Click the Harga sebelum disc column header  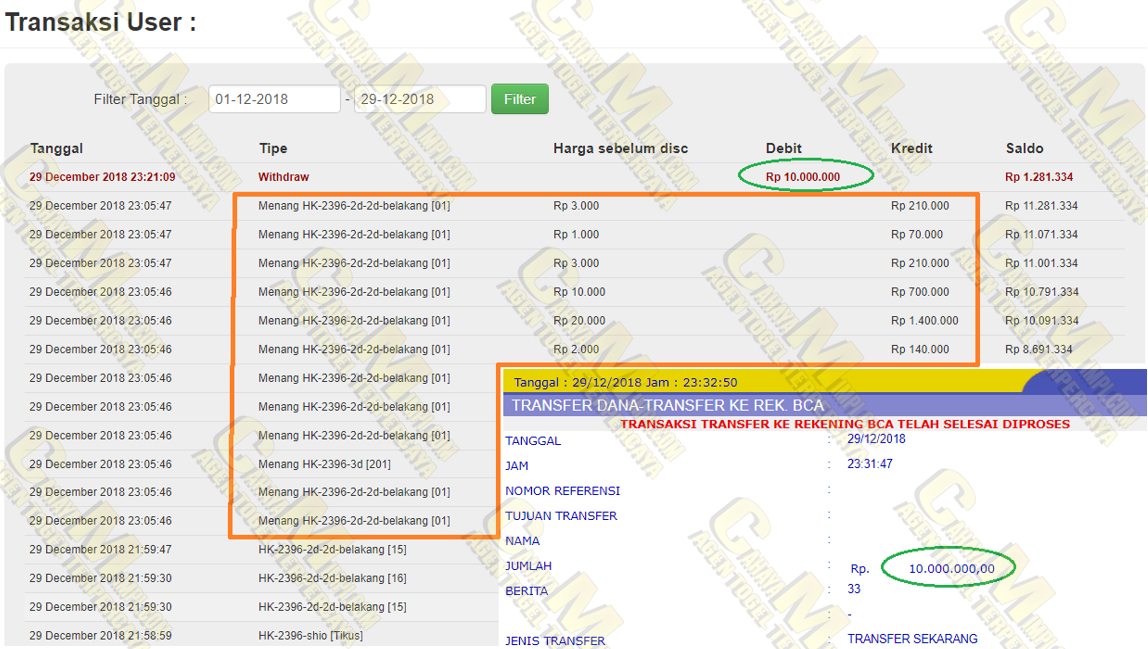pos(620,148)
